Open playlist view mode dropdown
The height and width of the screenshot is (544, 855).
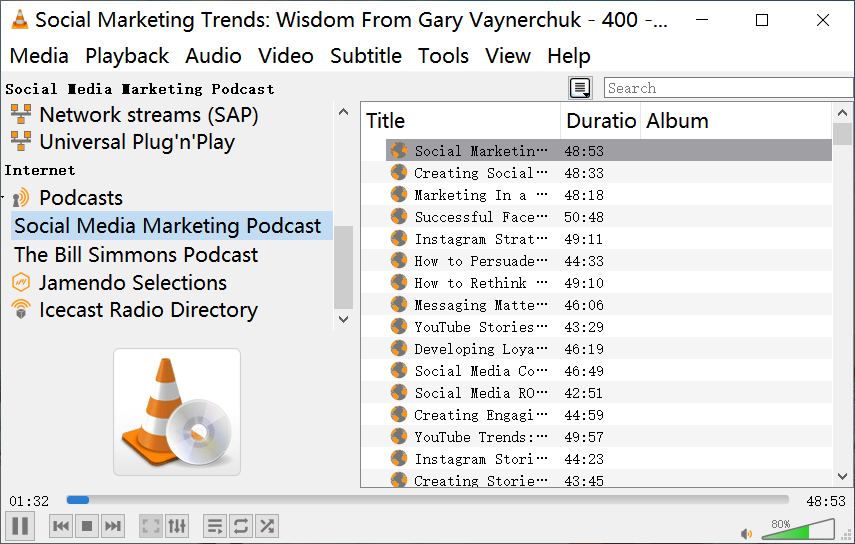(x=580, y=88)
